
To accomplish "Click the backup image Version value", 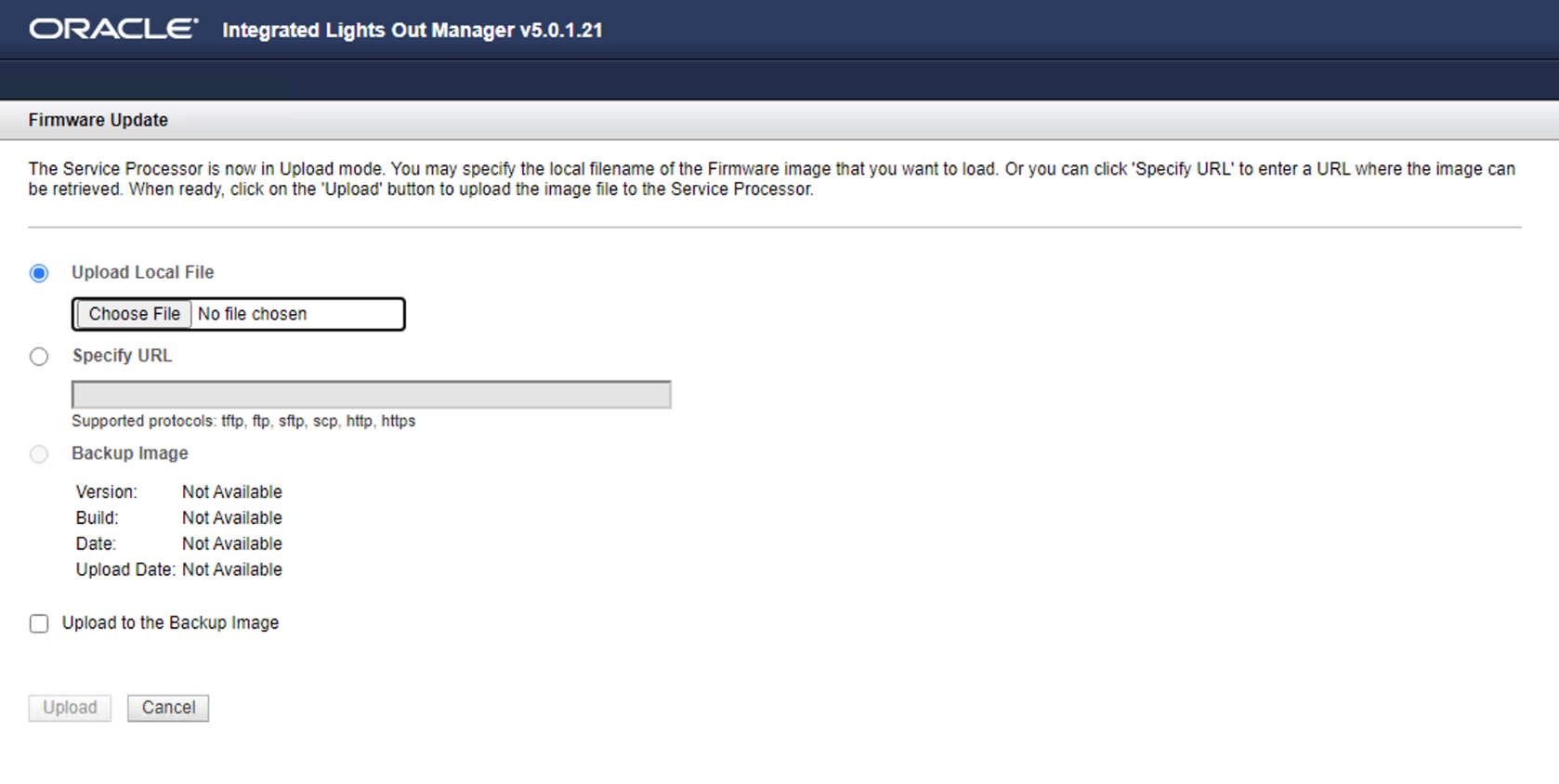I will coord(232,492).
